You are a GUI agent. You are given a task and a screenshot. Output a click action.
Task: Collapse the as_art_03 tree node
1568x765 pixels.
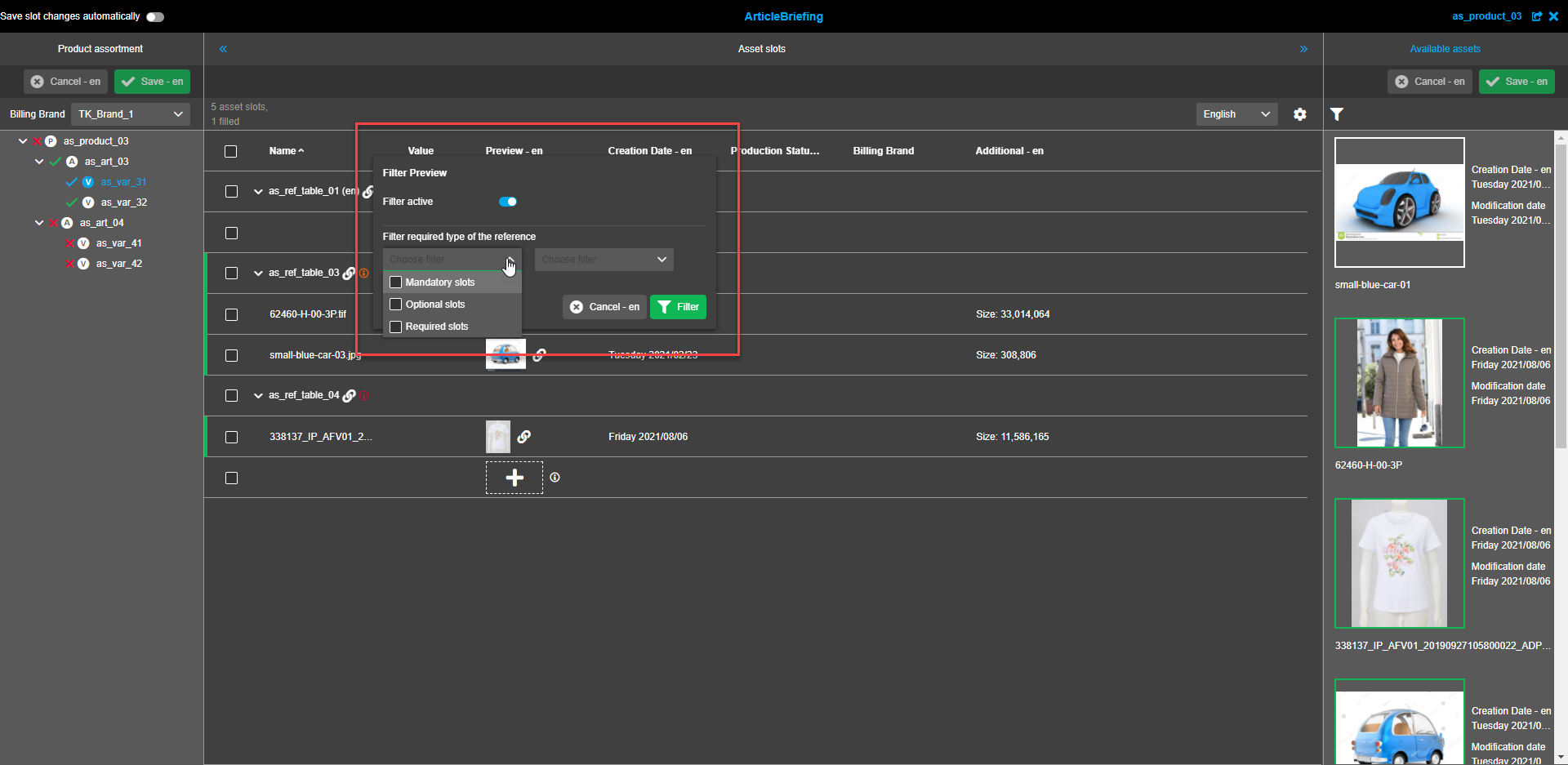point(38,161)
